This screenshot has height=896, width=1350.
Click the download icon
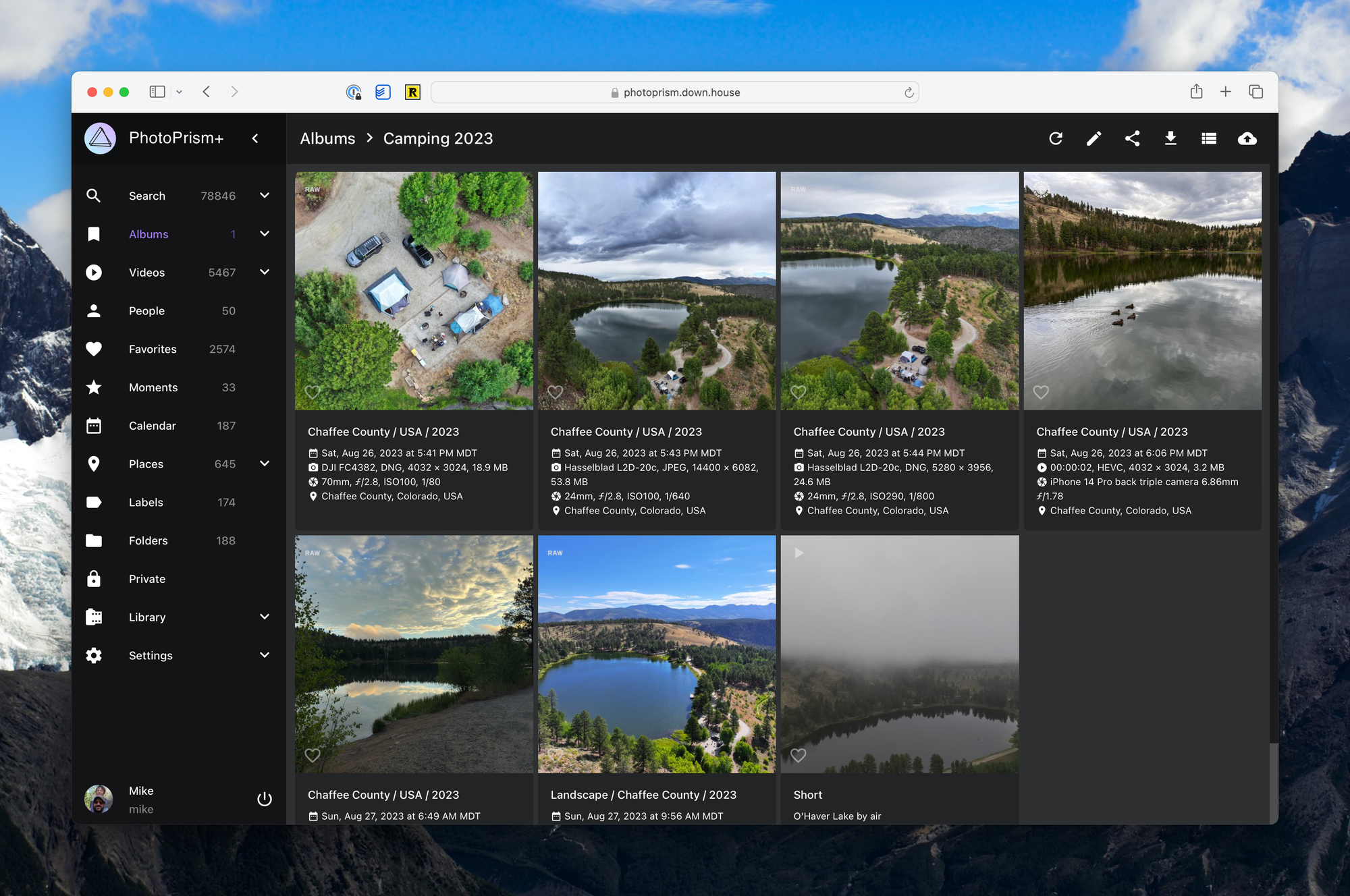[x=1171, y=138]
